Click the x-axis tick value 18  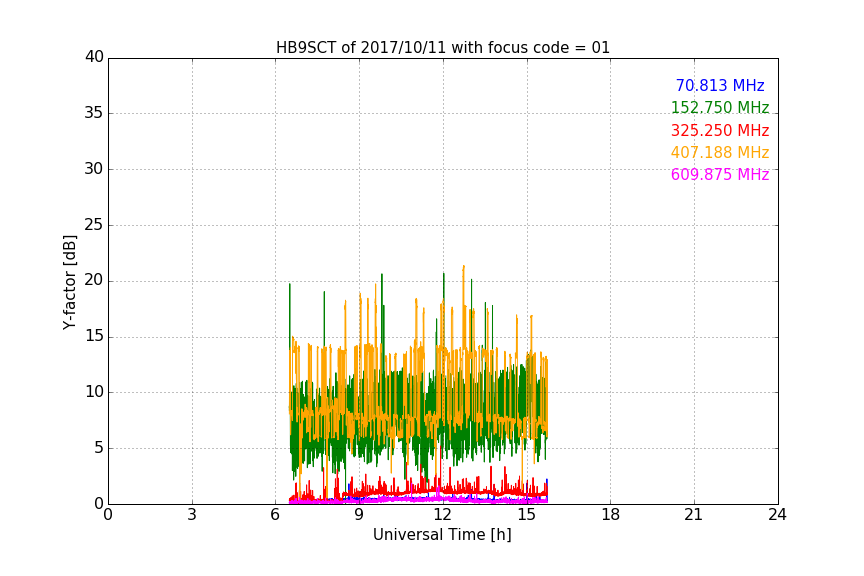610,515
